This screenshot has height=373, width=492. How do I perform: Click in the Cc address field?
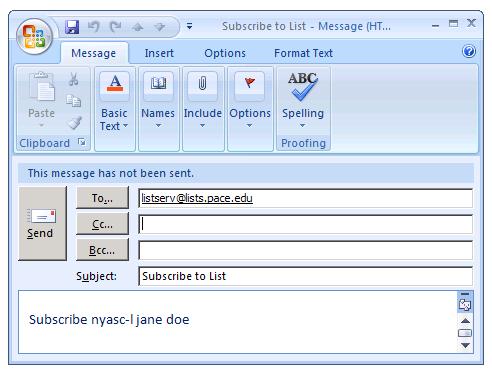pos(305,224)
